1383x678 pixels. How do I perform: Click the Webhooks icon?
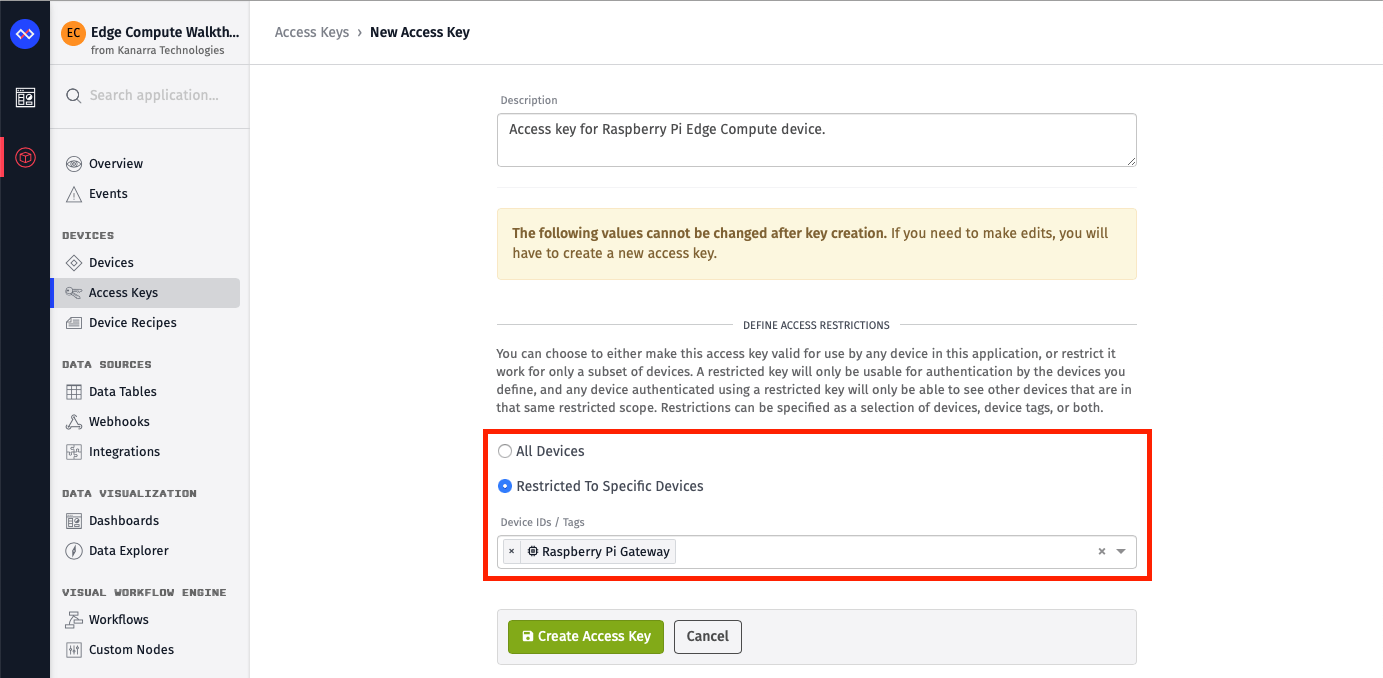pyautogui.click(x=74, y=422)
